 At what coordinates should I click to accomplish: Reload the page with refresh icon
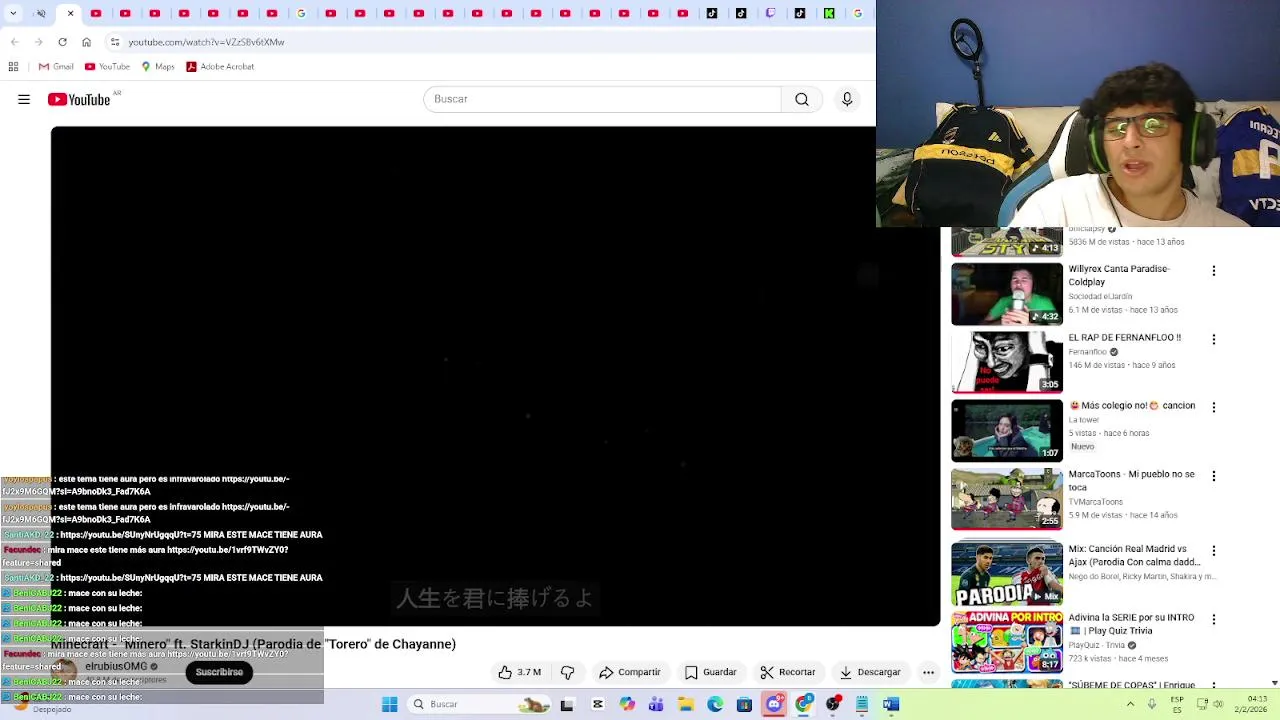62,42
